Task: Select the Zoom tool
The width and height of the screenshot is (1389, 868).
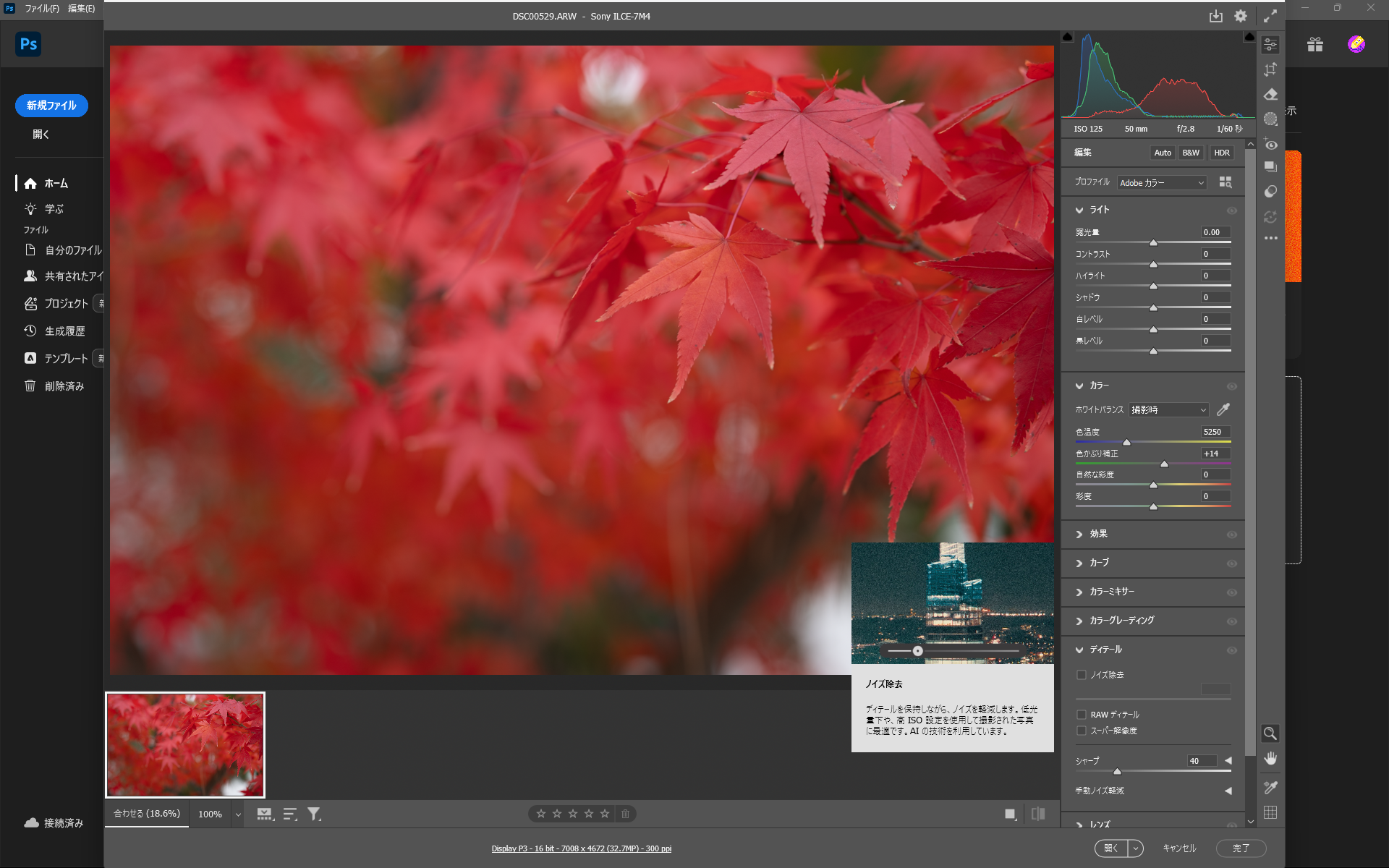Action: pyautogui.click(x=1271, y=733)
